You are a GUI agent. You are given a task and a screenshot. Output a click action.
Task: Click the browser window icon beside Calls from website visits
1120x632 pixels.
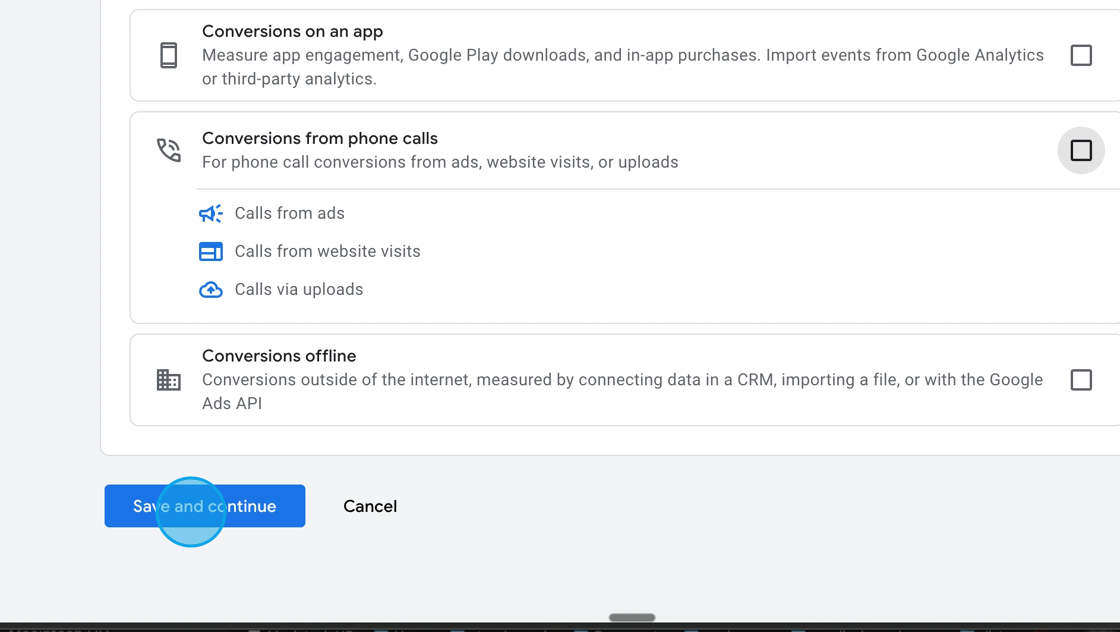point(211,251)
